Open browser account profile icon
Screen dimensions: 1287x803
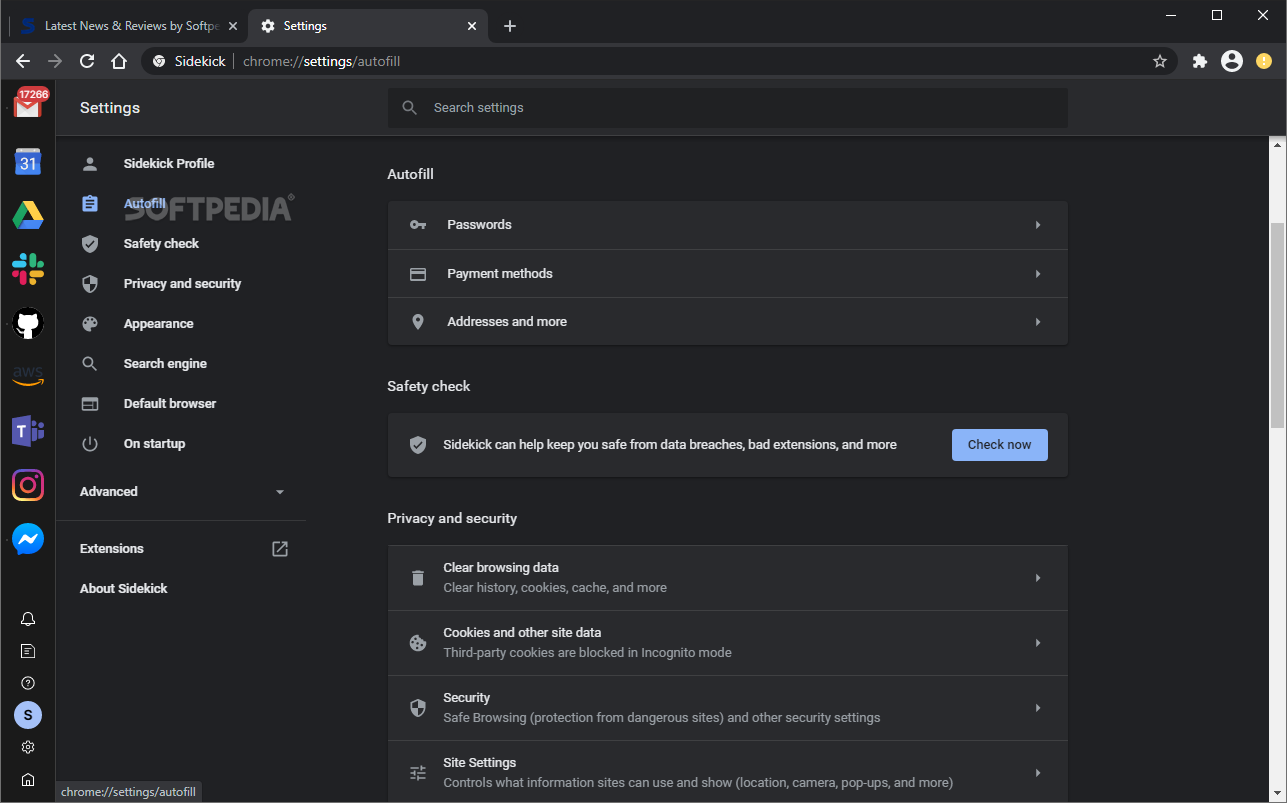coord(1232,61)
